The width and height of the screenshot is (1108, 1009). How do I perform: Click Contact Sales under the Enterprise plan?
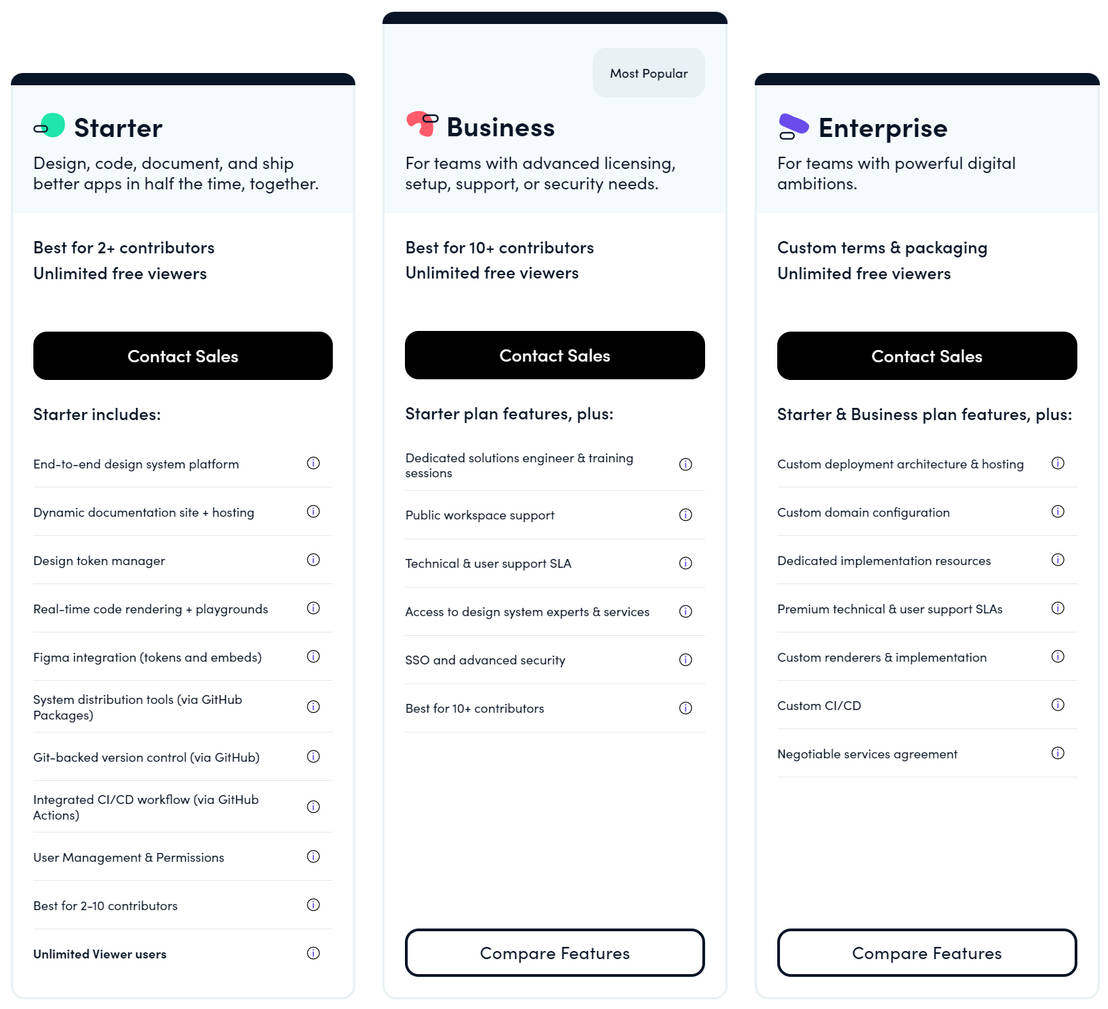pyautogui.click(x=926, y=355)
